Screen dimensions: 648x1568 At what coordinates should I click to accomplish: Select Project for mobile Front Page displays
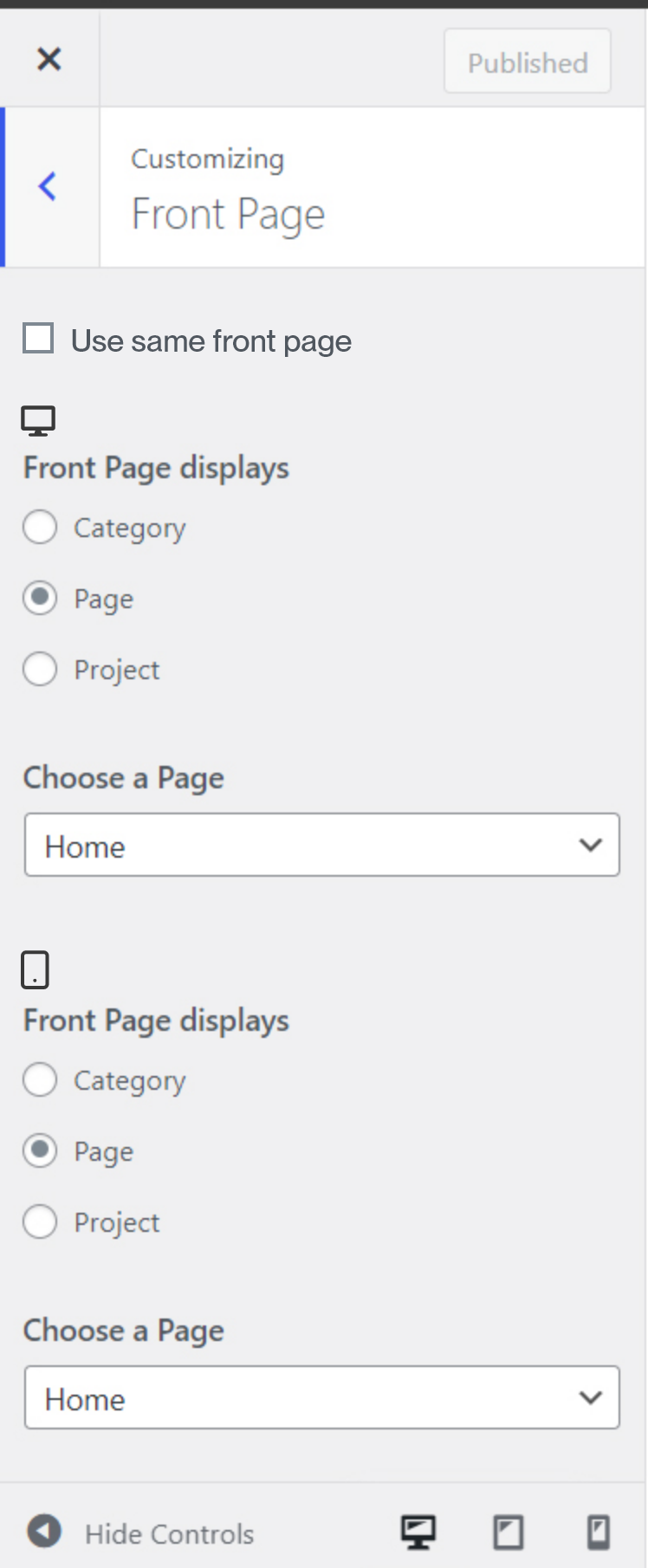40,1221
